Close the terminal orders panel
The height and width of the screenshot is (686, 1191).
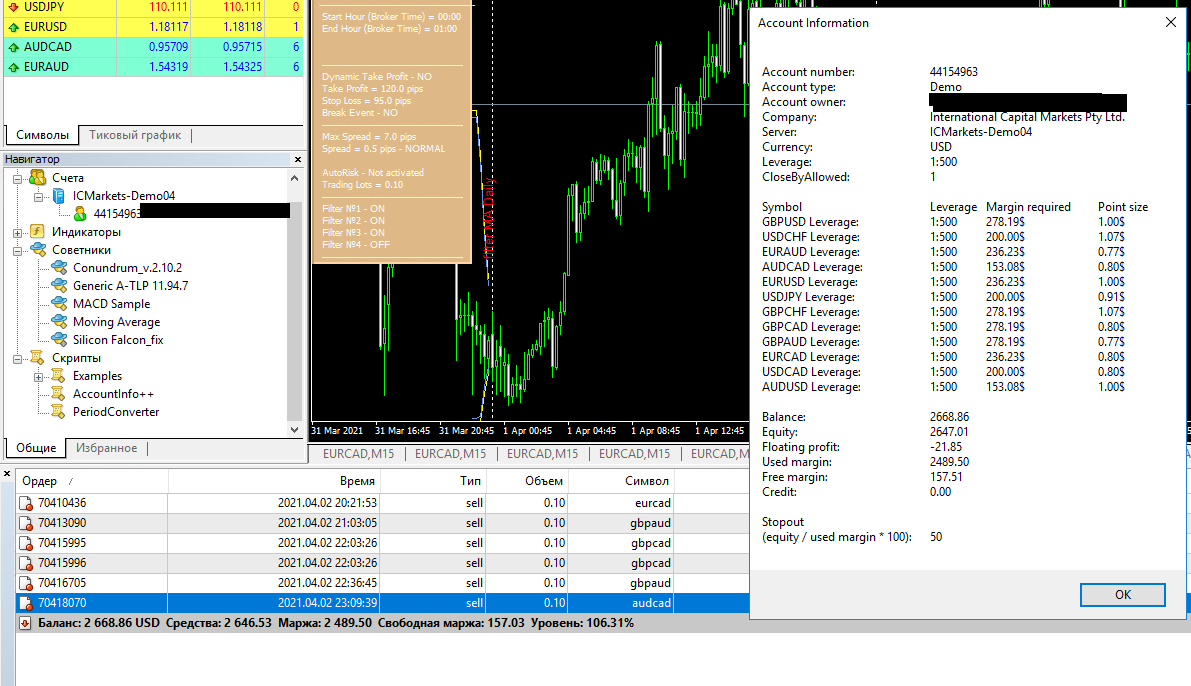pyautogui.click(x=7, y=474)
